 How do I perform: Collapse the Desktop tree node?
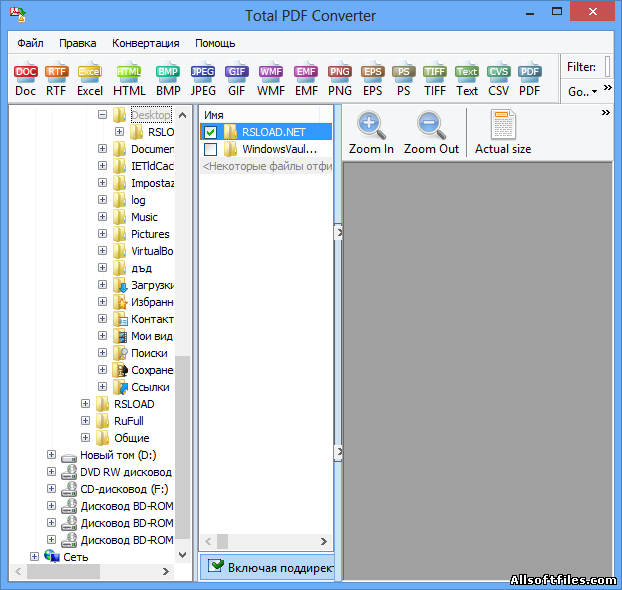click(x=102, y=115)
